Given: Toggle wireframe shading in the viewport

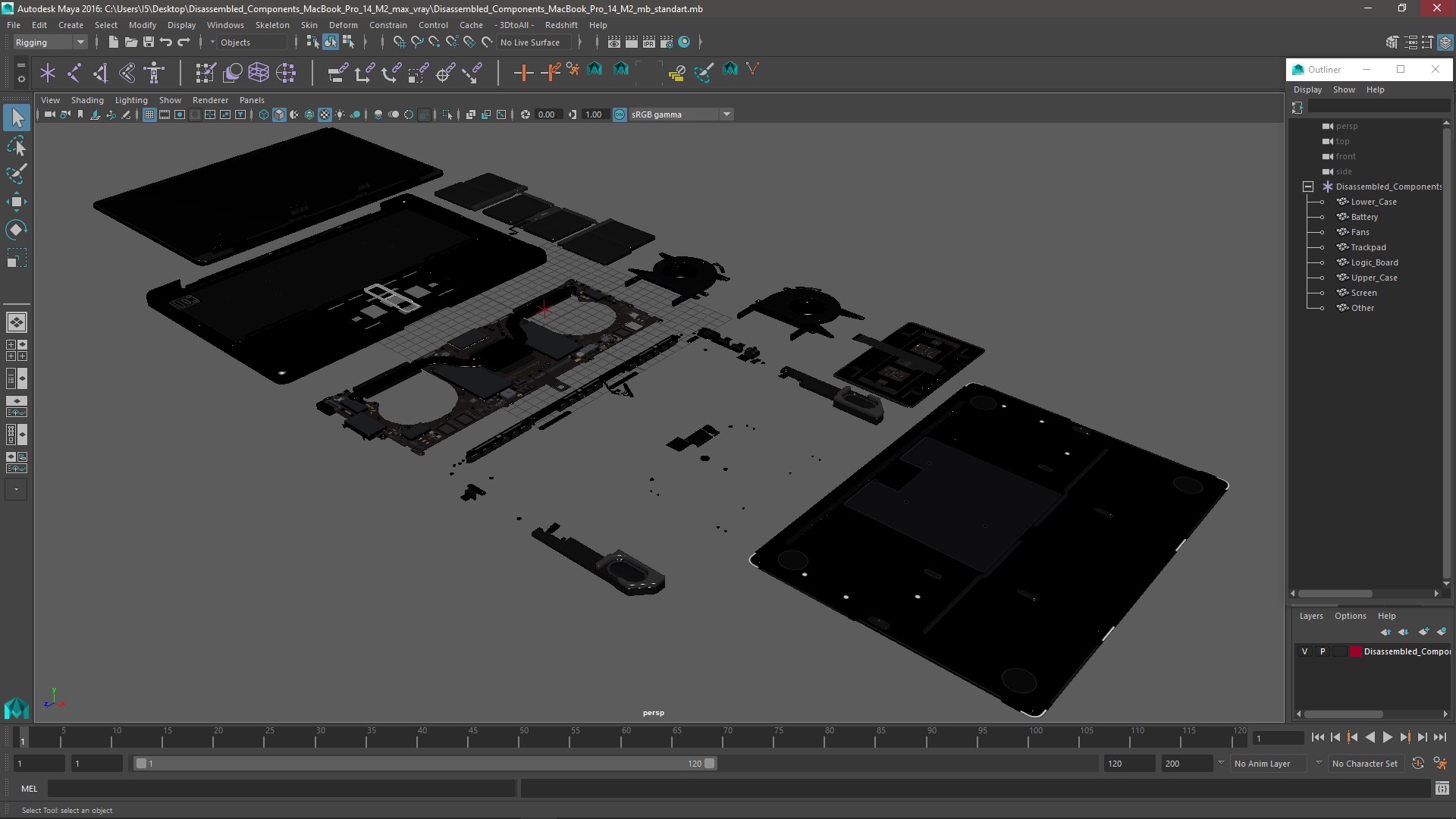Looking at the screenshot, I should tap(264, 115).
